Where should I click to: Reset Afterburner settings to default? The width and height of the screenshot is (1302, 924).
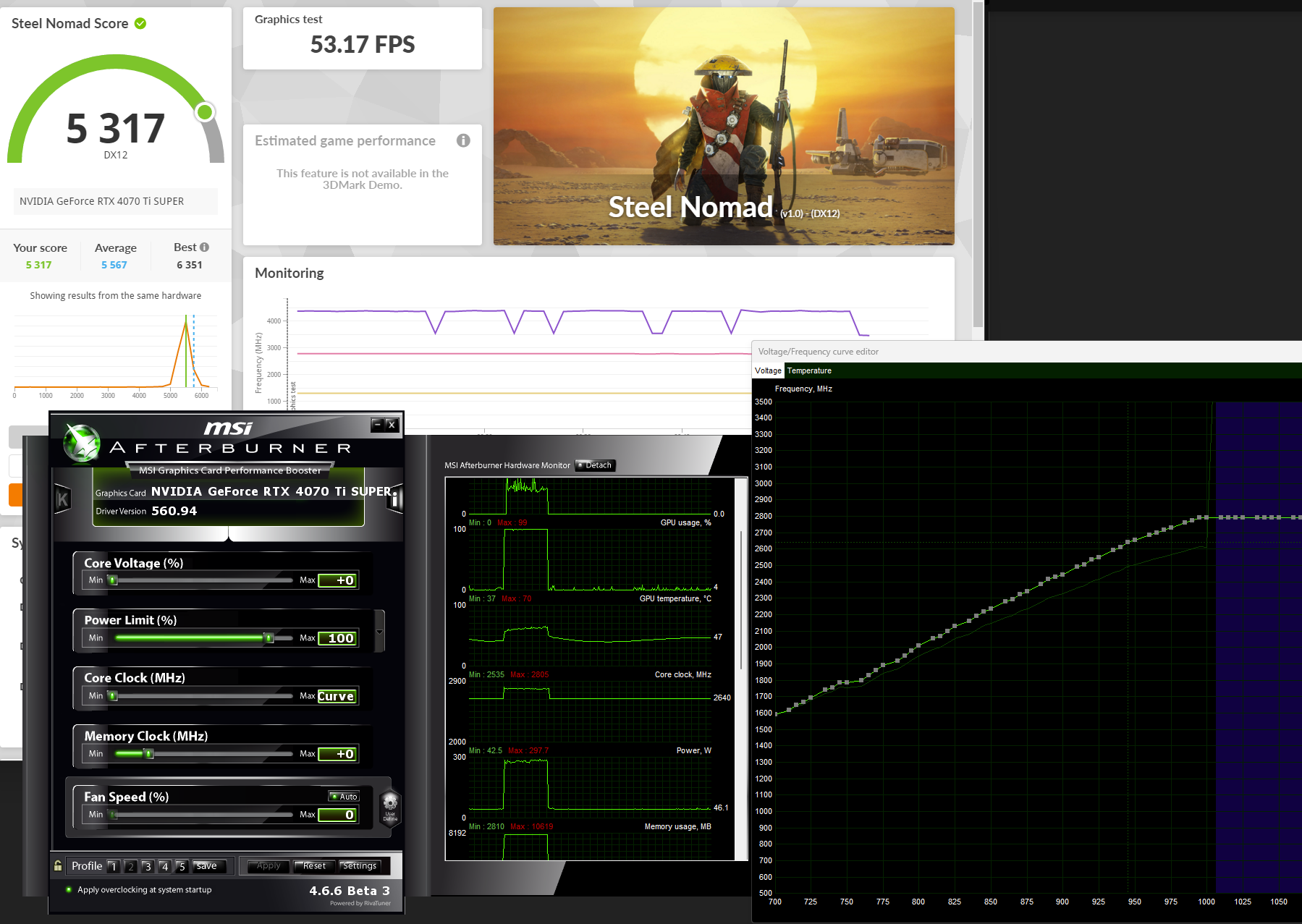point(314,866)
